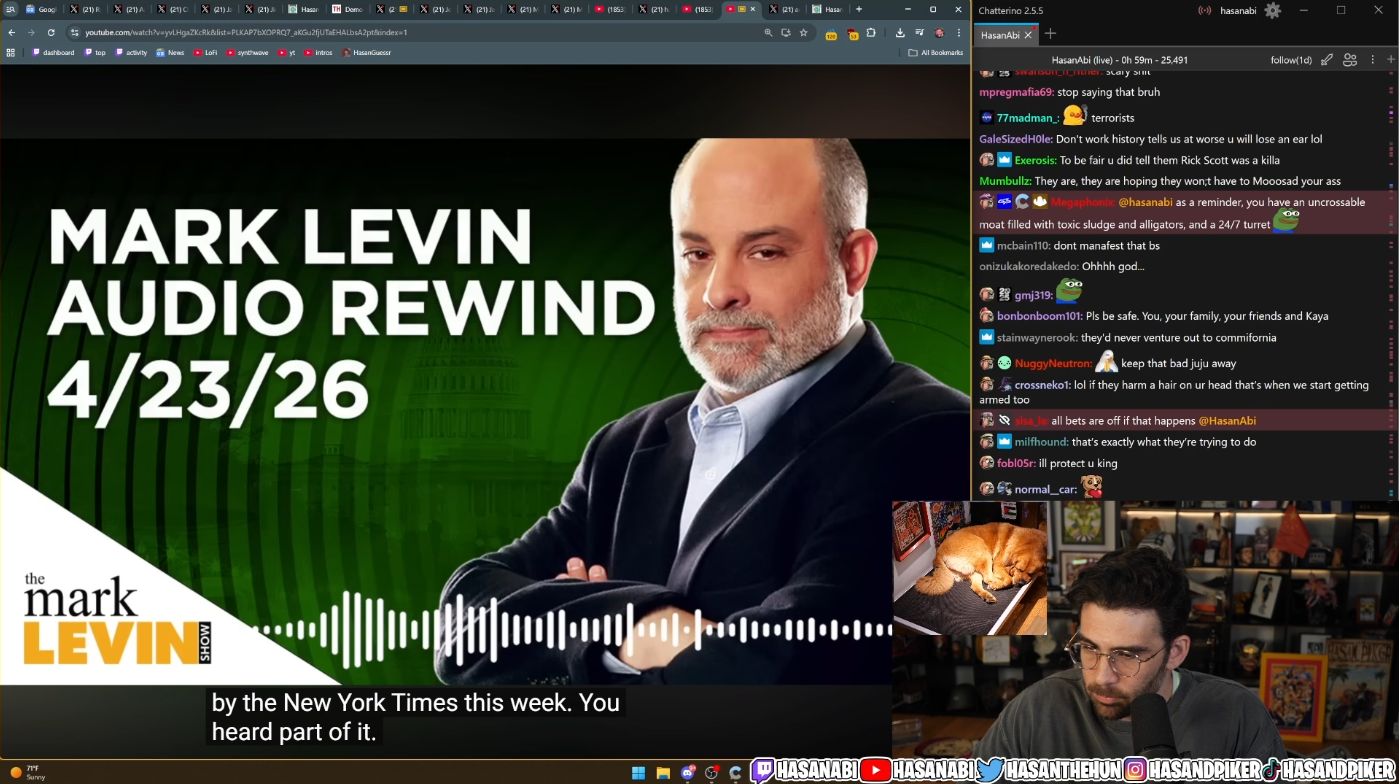Viewport: 1399px width, 784px height.
Task: Click the Chatterino streamer mode indicator icon
Action: coord(1205,10)
